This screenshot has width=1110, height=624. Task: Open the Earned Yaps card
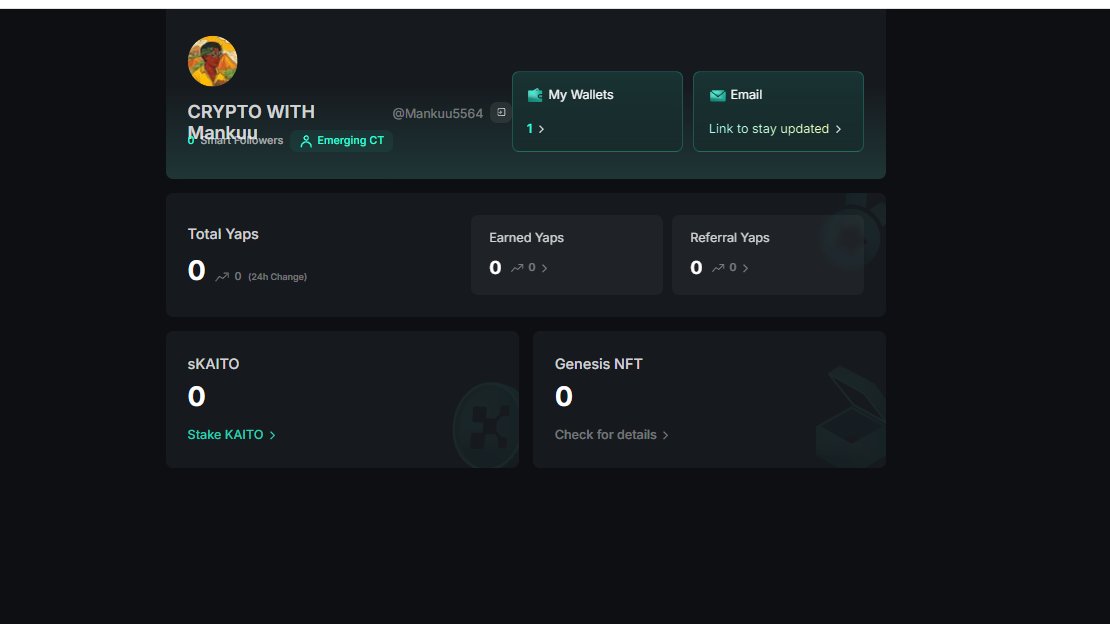[x=567, y=255]
